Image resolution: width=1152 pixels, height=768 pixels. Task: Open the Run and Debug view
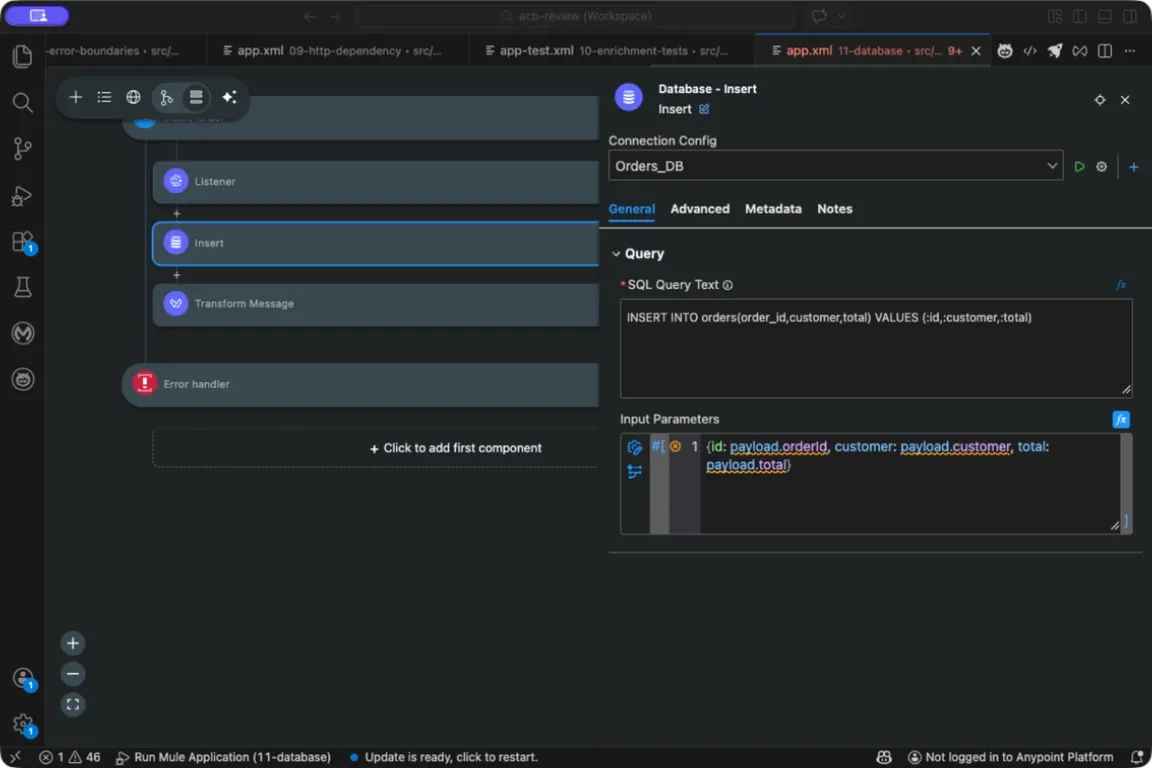23,195
